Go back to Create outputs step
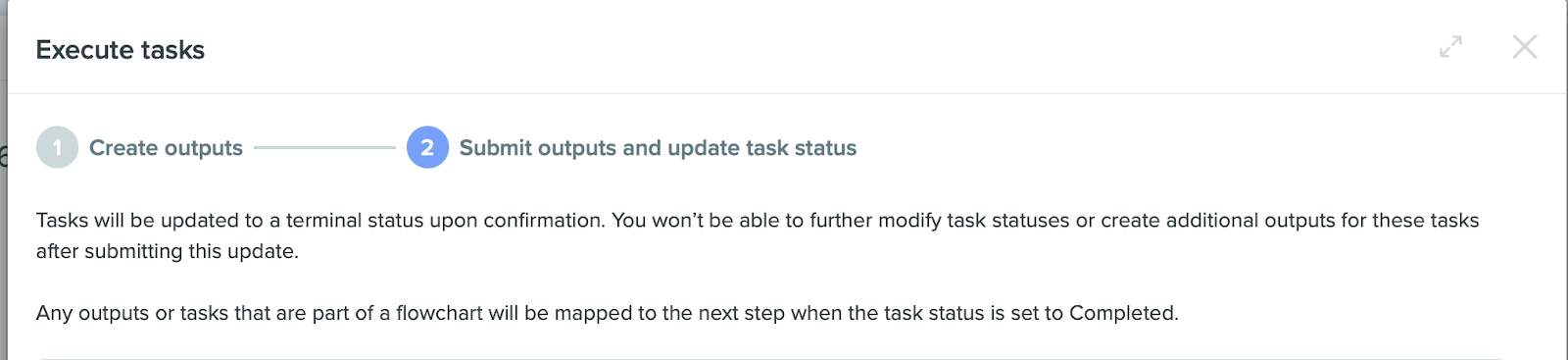This screenshot has height=360, width=1568. pos(166,148)
